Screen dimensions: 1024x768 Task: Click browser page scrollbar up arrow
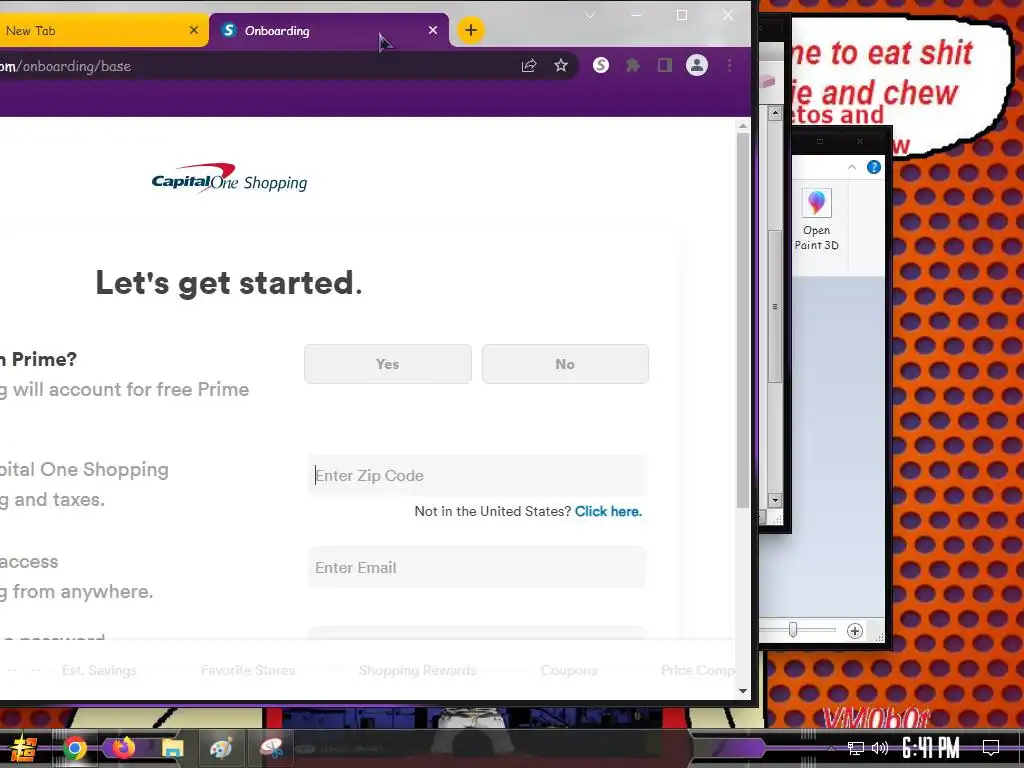point(743,125)
